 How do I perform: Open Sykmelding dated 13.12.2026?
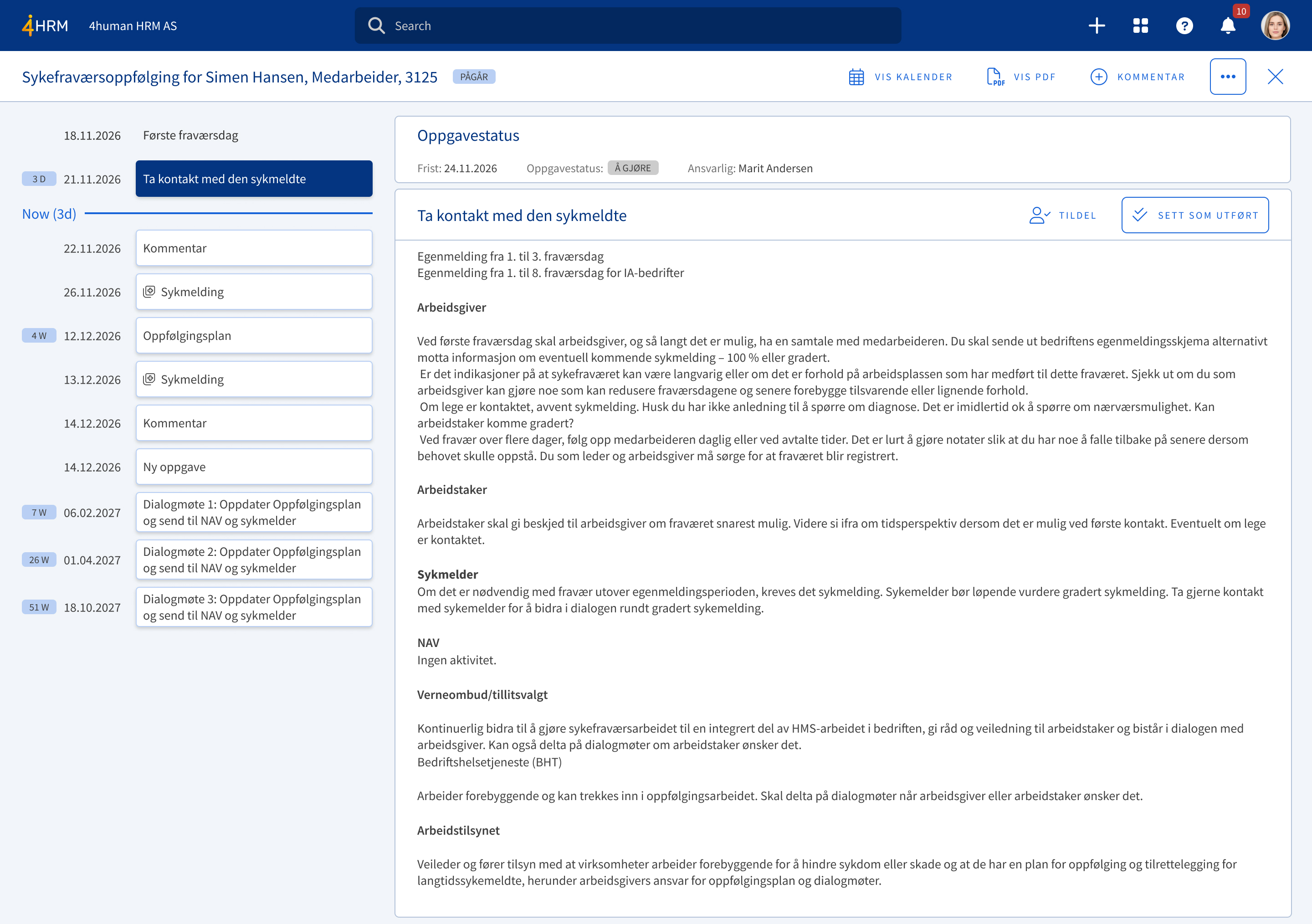(x=254, y=380)
